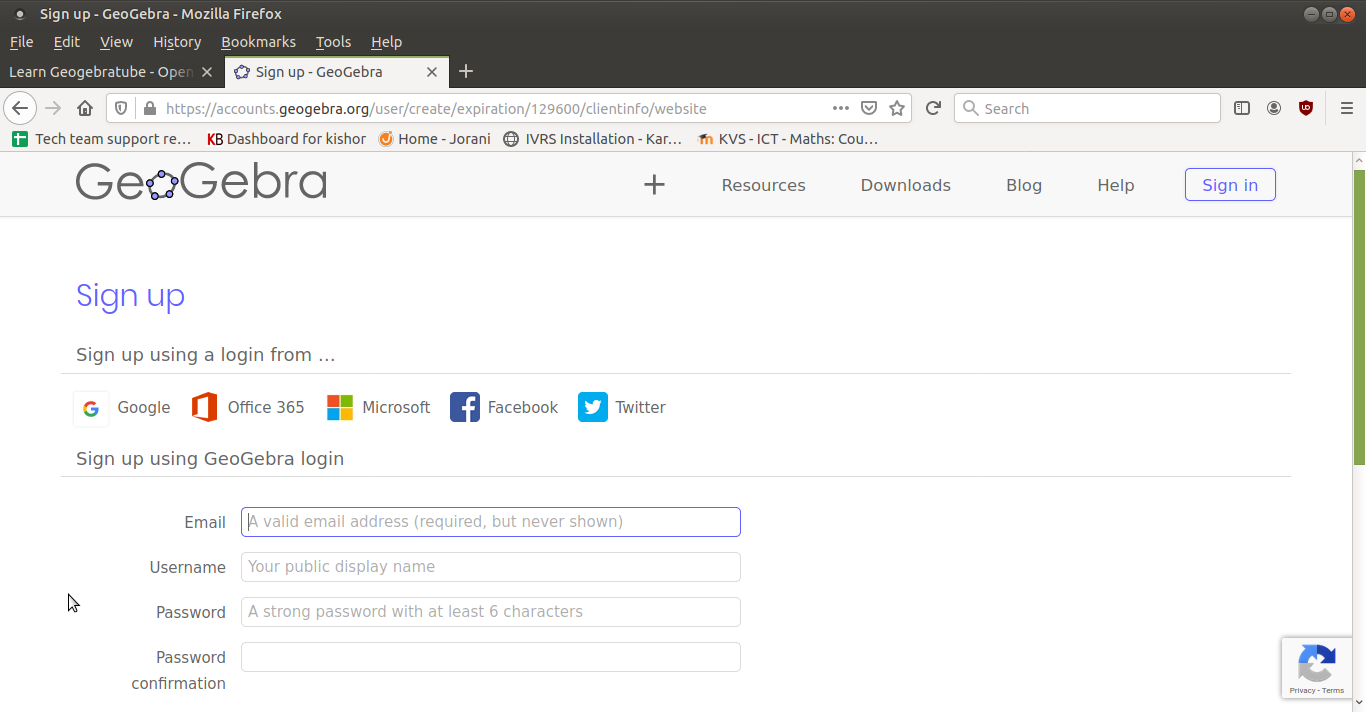Sign up using the Microsoft icon
1366x712 pixels.
point(340,407)
